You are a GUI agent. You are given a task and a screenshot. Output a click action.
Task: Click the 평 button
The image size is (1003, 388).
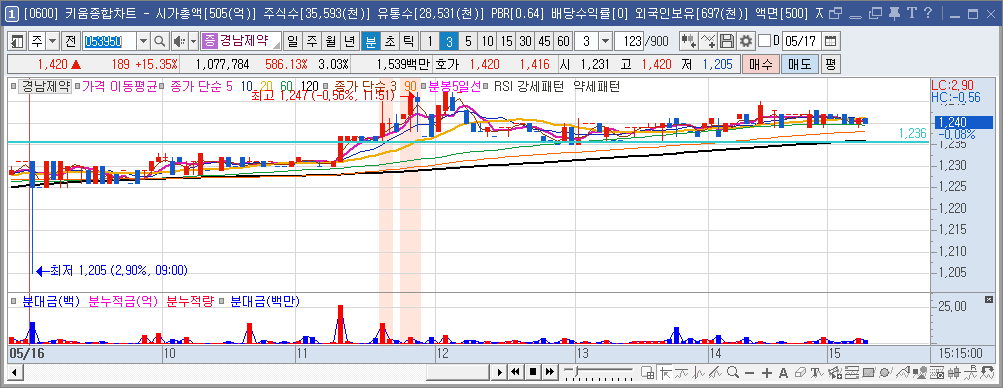pos(830,64)
